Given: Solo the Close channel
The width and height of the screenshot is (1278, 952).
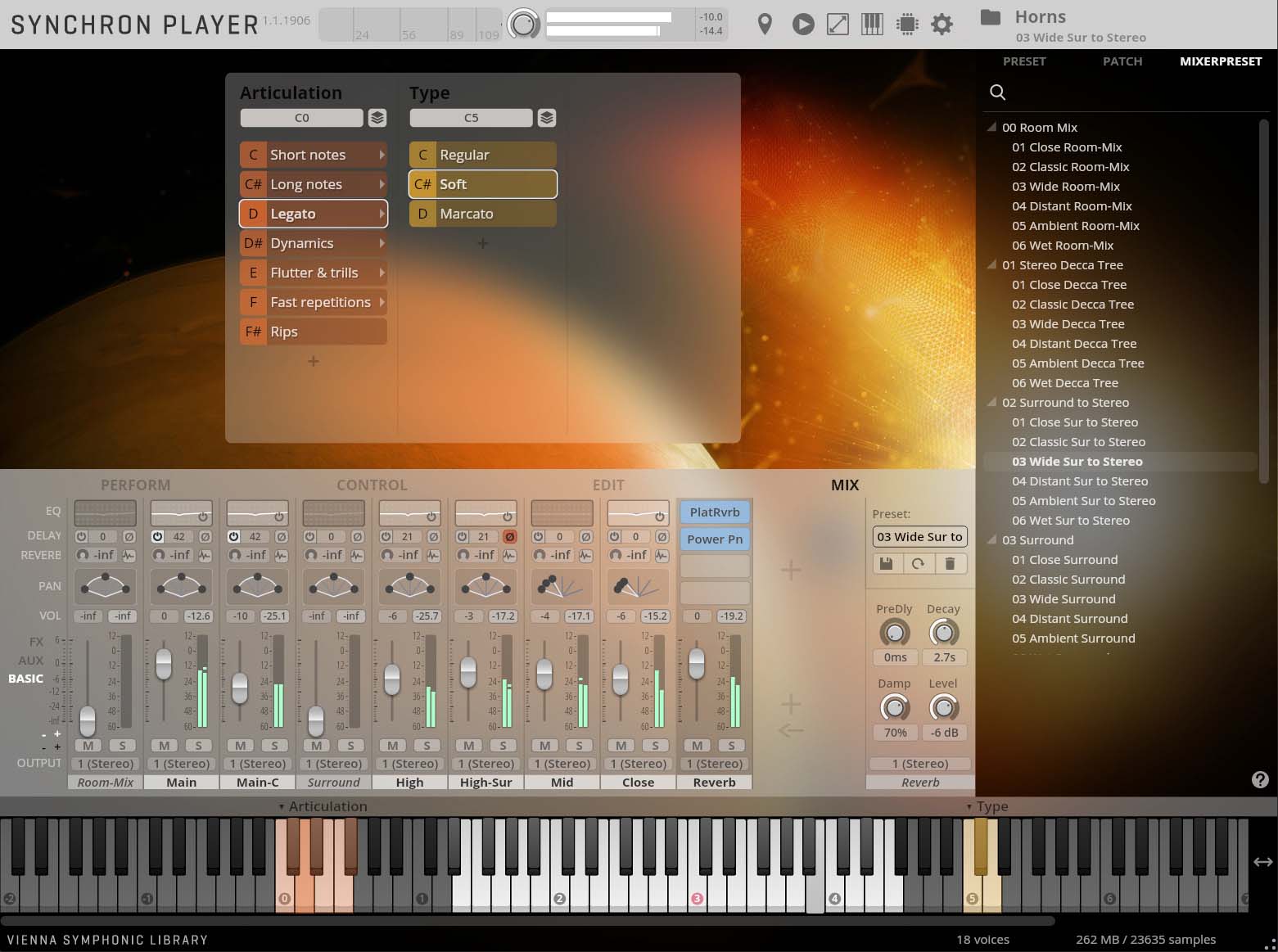Looking at the screenshot, I should [655, 746].
